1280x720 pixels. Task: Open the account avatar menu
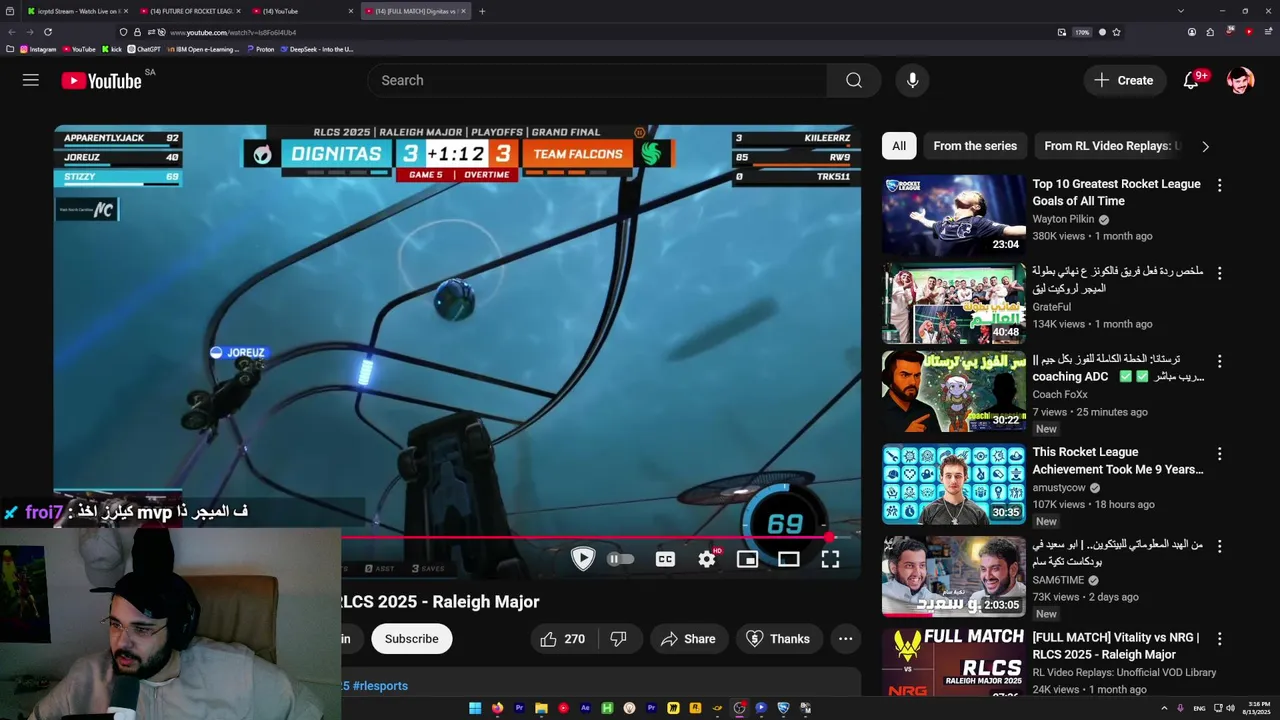coord(1240,80)
